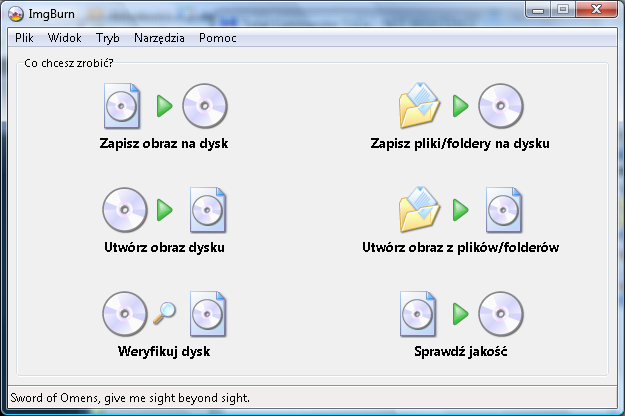Click disc icon above Zapisz obraz na dysk
Viewport: 625px width, 416px height.
205,106
